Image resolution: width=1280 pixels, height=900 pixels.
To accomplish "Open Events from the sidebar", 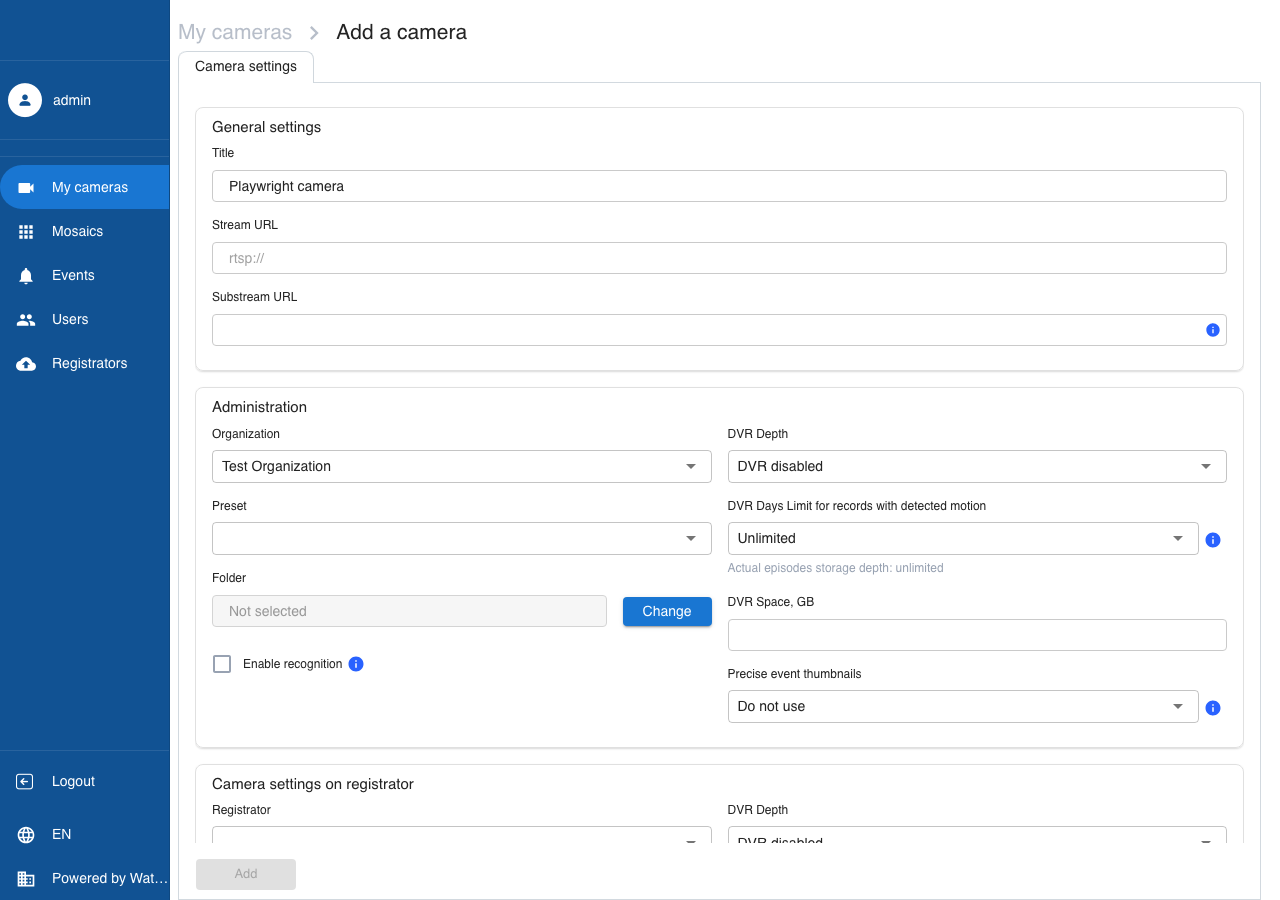I will [x=85, y=275].
